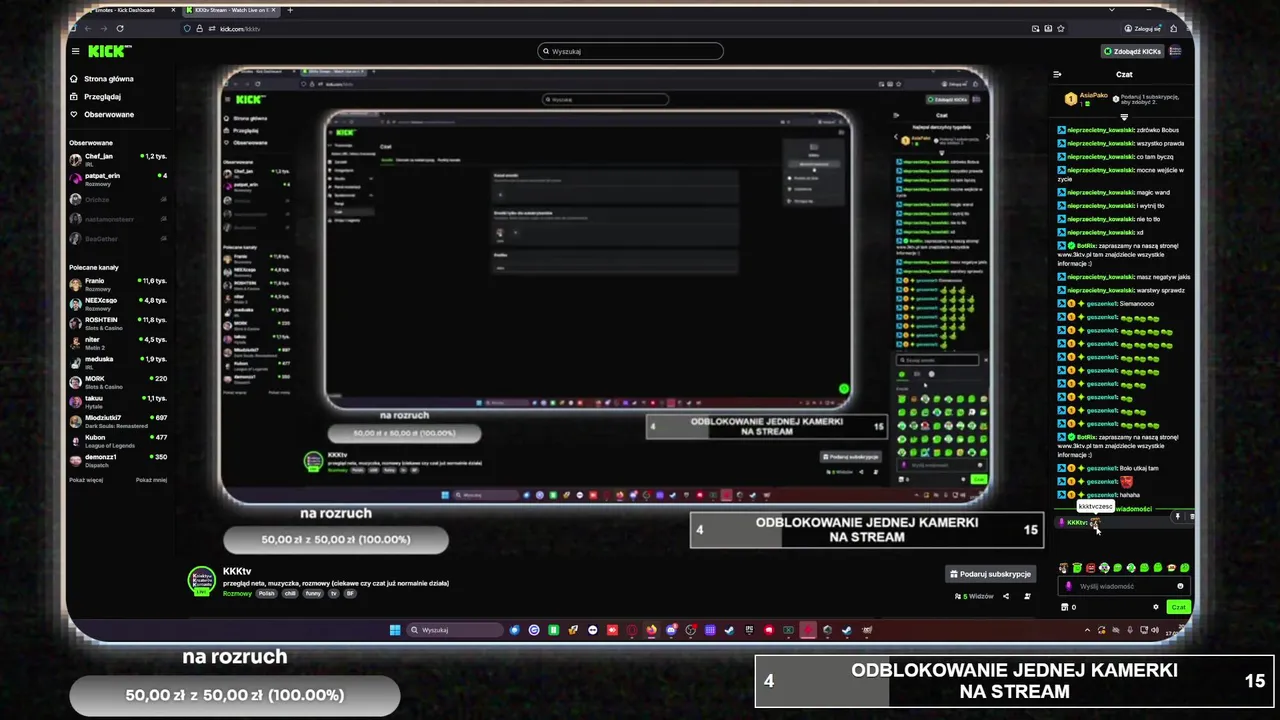Image resolution: width=1280 pixels, height=720 pixels.
Task: Reload the browser page
Action: click(120, 29)
